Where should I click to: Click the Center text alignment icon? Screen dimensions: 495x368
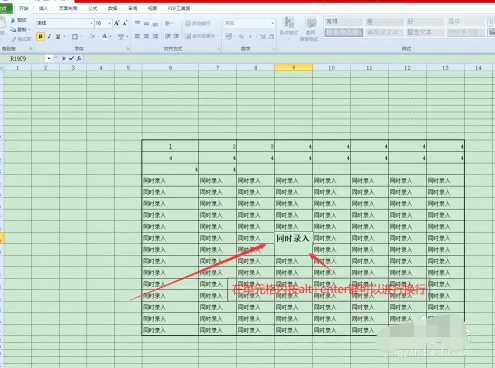pyautogui.click(x=146, y=36)
